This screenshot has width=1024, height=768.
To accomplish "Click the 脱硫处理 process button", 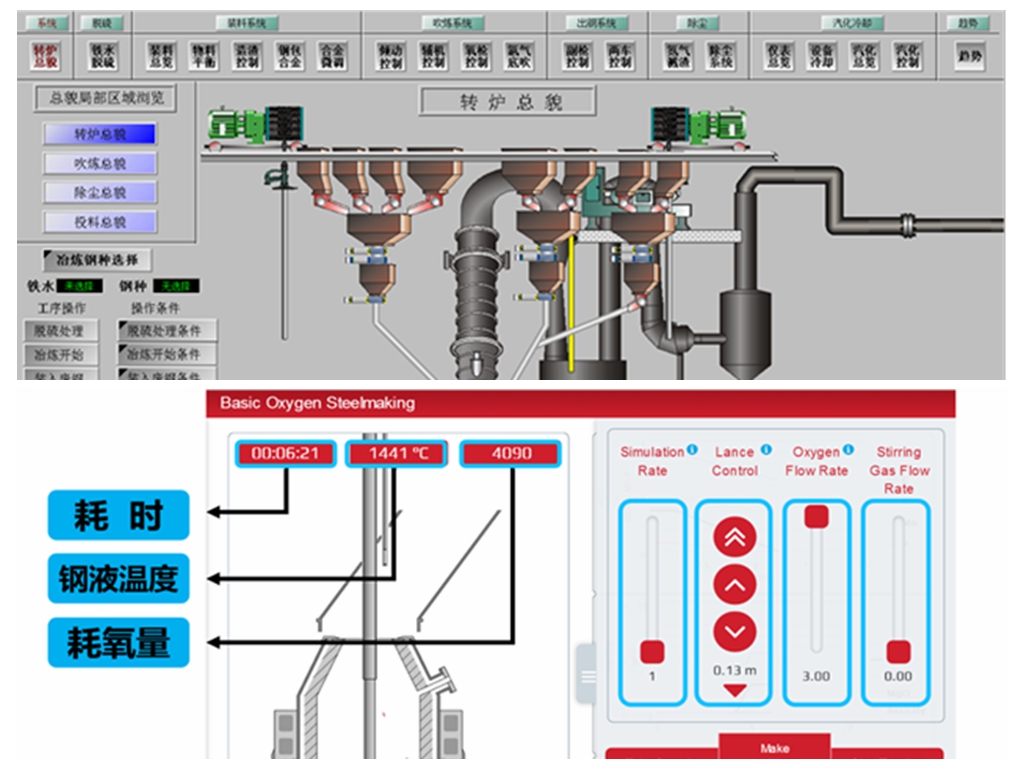I will click(x=60, y=331).
